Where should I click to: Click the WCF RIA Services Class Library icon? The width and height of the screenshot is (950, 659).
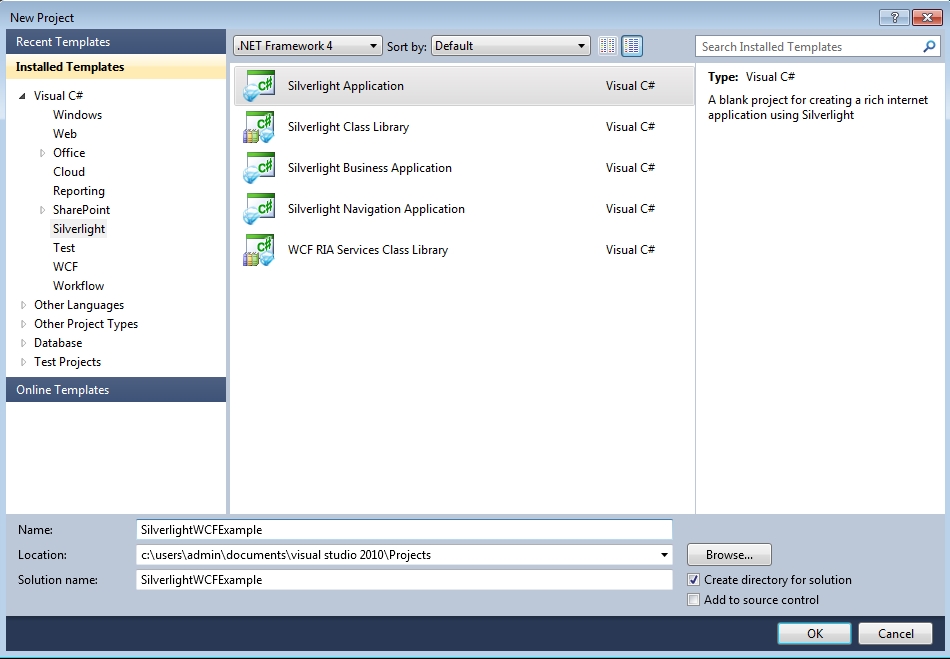(259, 250)
